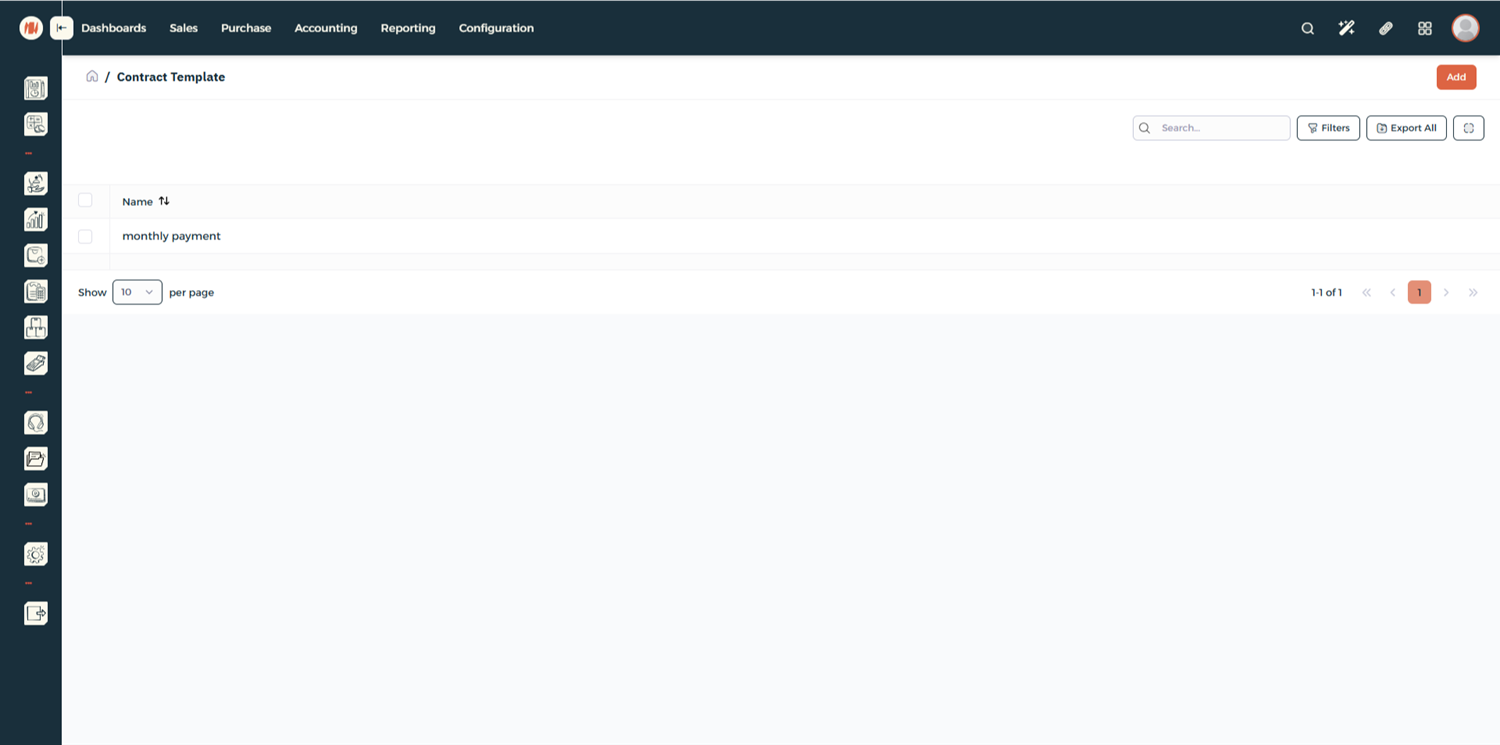
Task: Open the link/attachment icon in header
Action: coord(1385,28)
